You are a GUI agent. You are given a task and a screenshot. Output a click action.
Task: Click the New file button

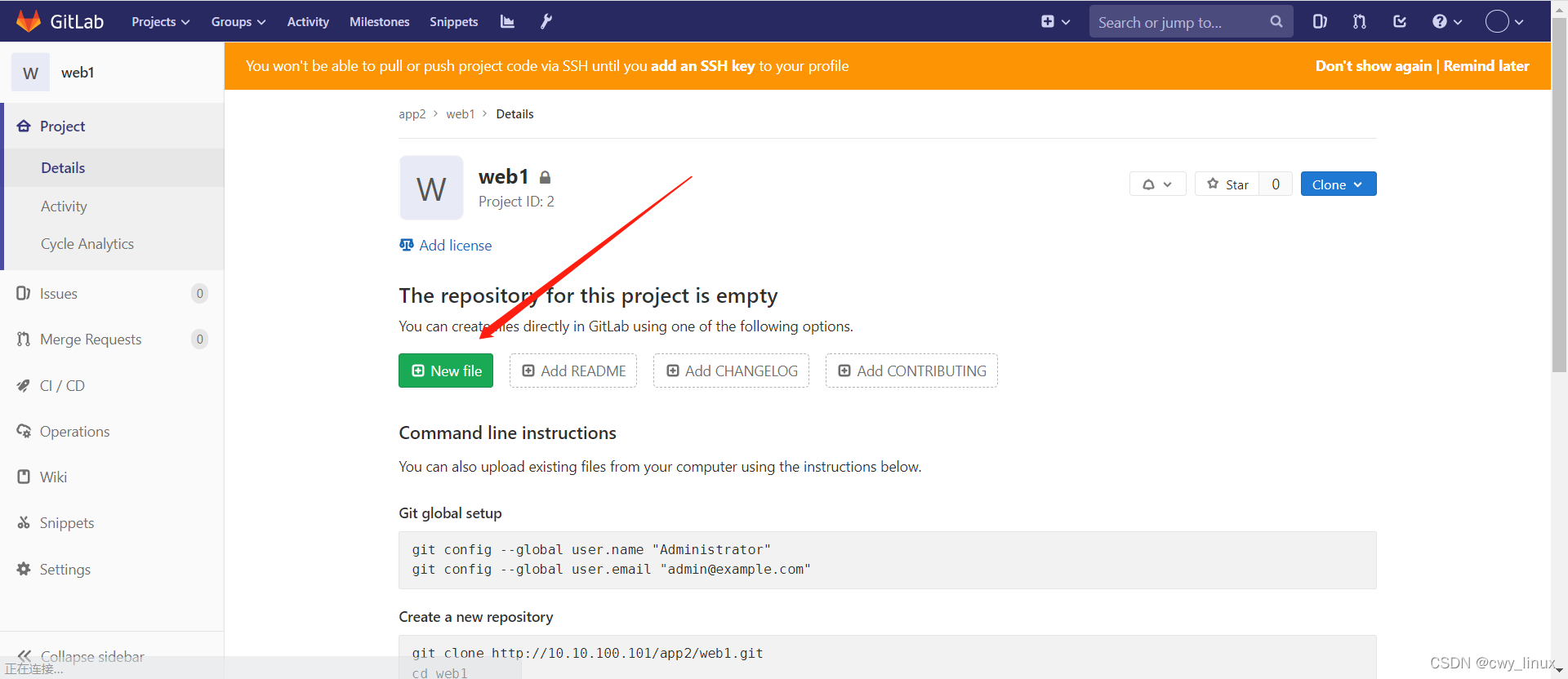(x=446, y=371)
